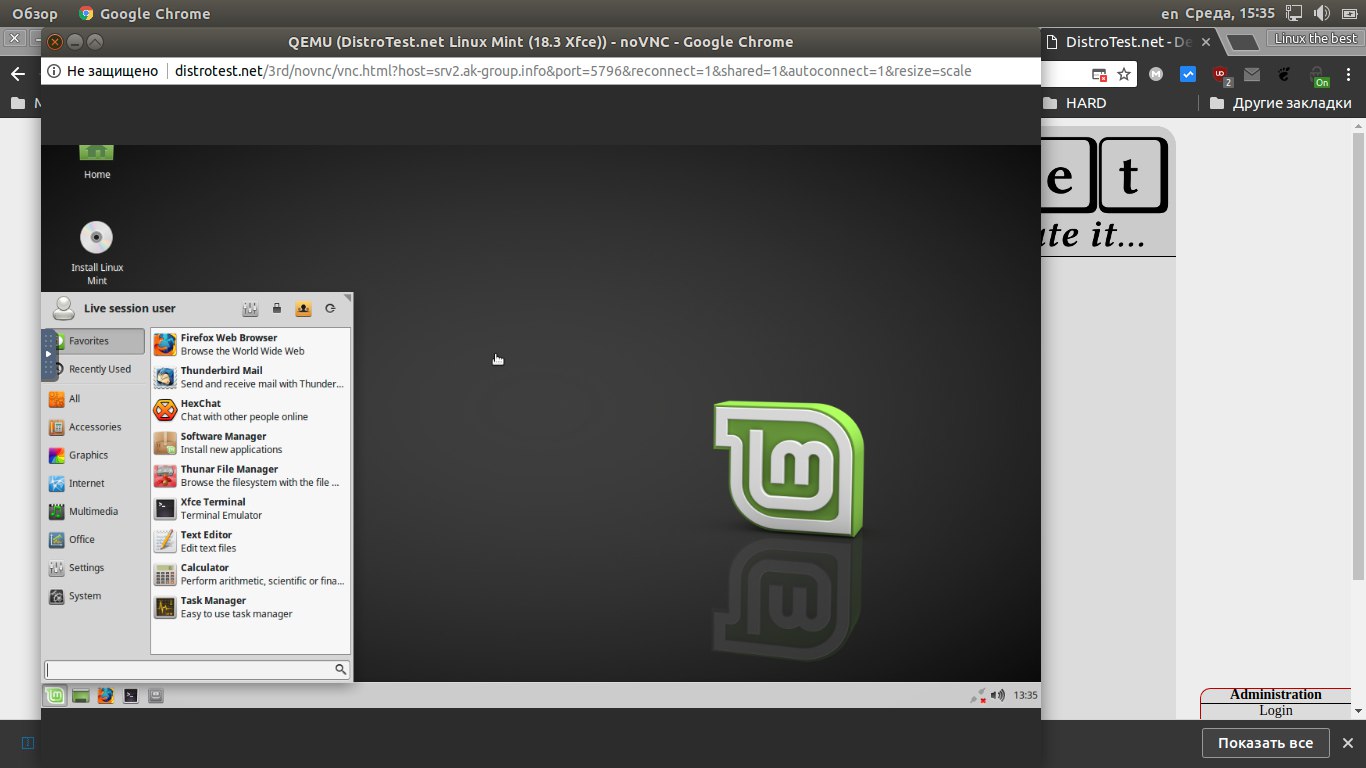The width and height of the screenshot is (1366, 768).
Task: Close the downloads bar
Action: point(1347,743)
